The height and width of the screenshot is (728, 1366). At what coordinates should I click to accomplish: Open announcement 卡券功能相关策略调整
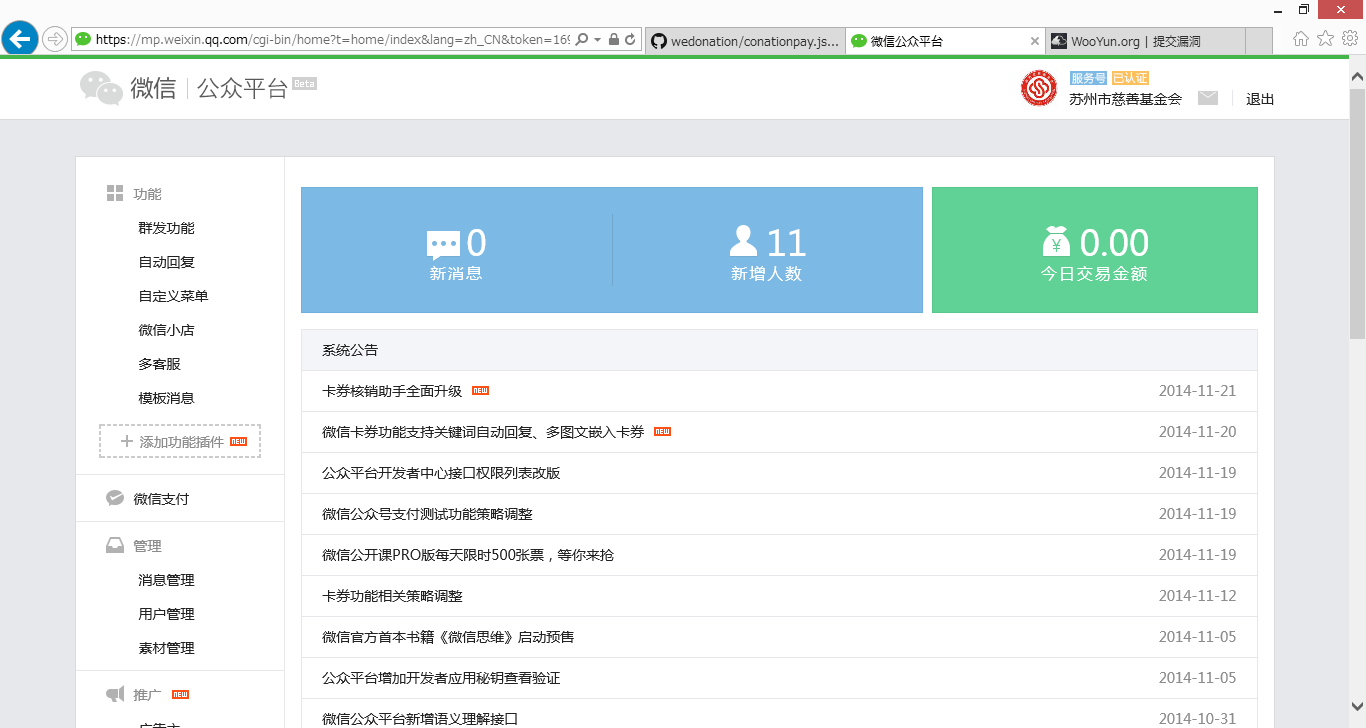pos(392,596)
